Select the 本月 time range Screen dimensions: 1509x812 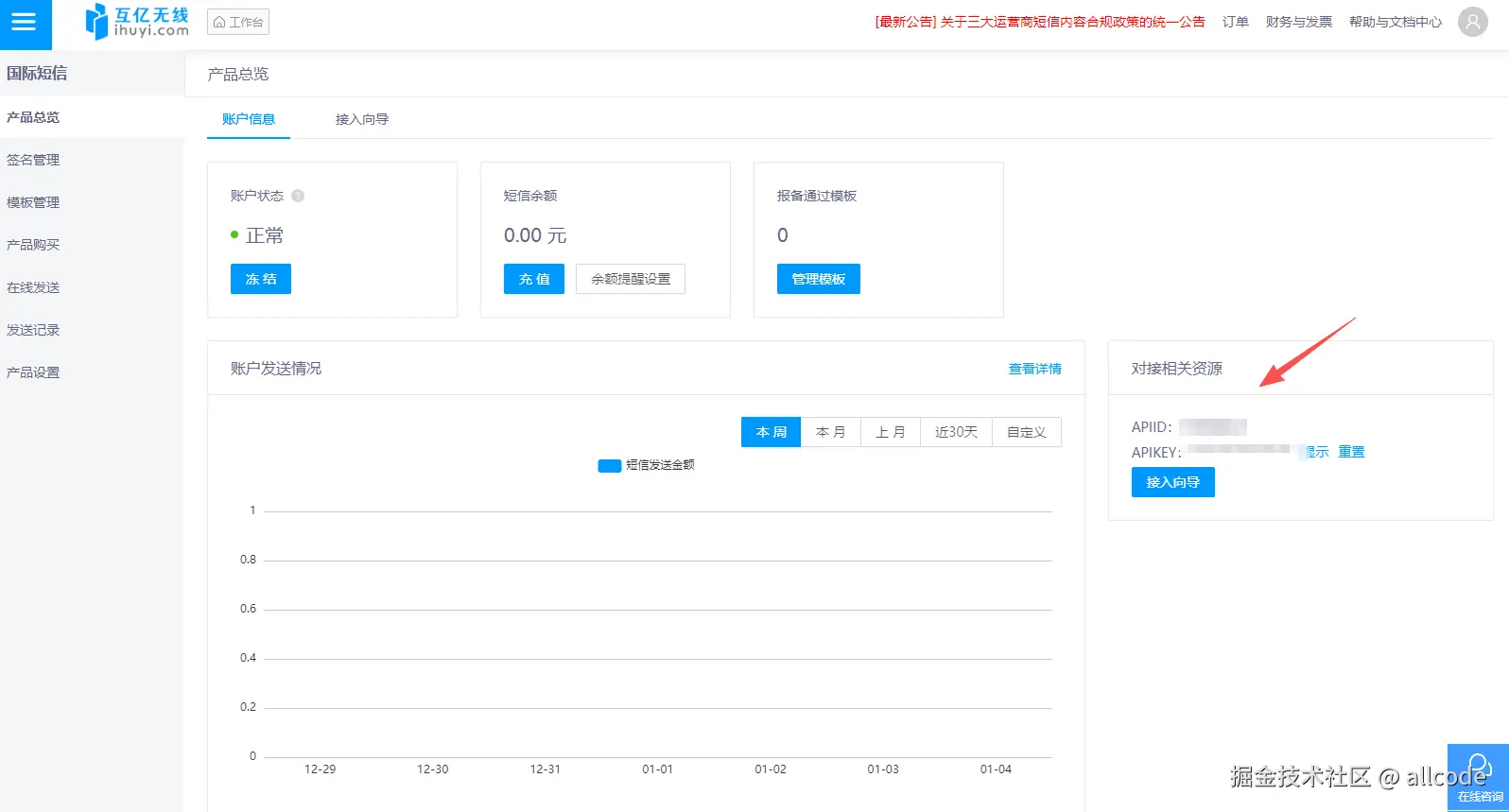click(831, 432)
